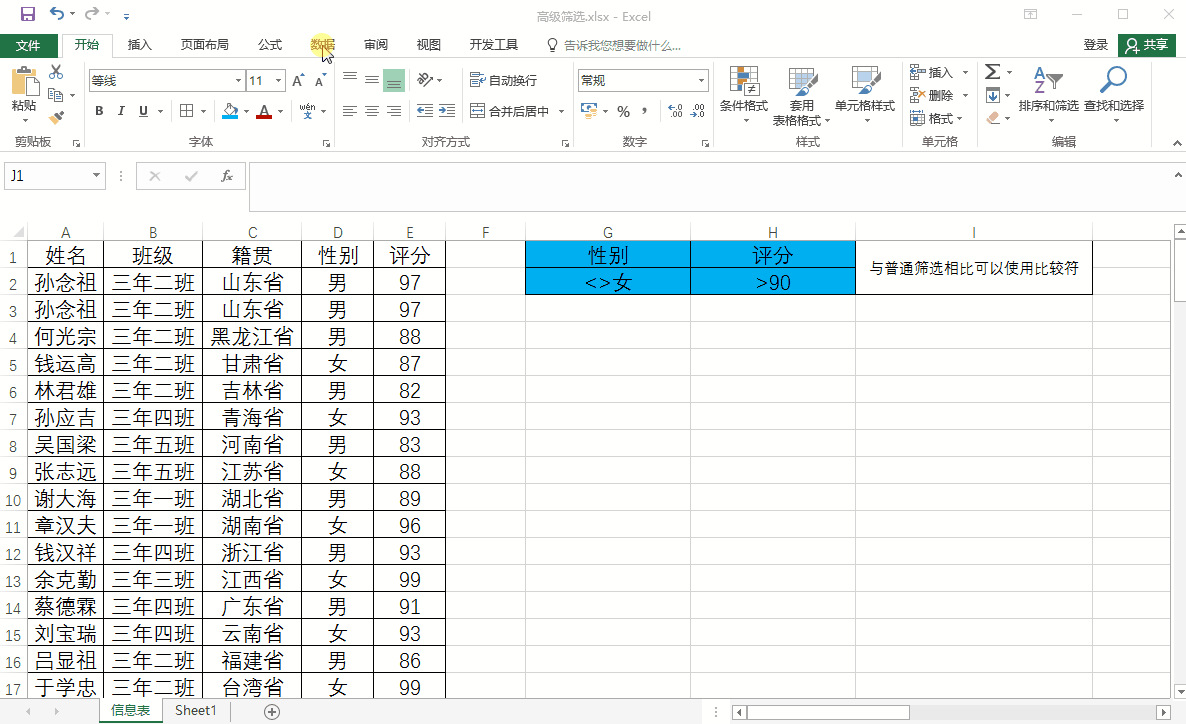Click the save icon in quick access toolbar
1186x724 pixels.
pos(27,15)
